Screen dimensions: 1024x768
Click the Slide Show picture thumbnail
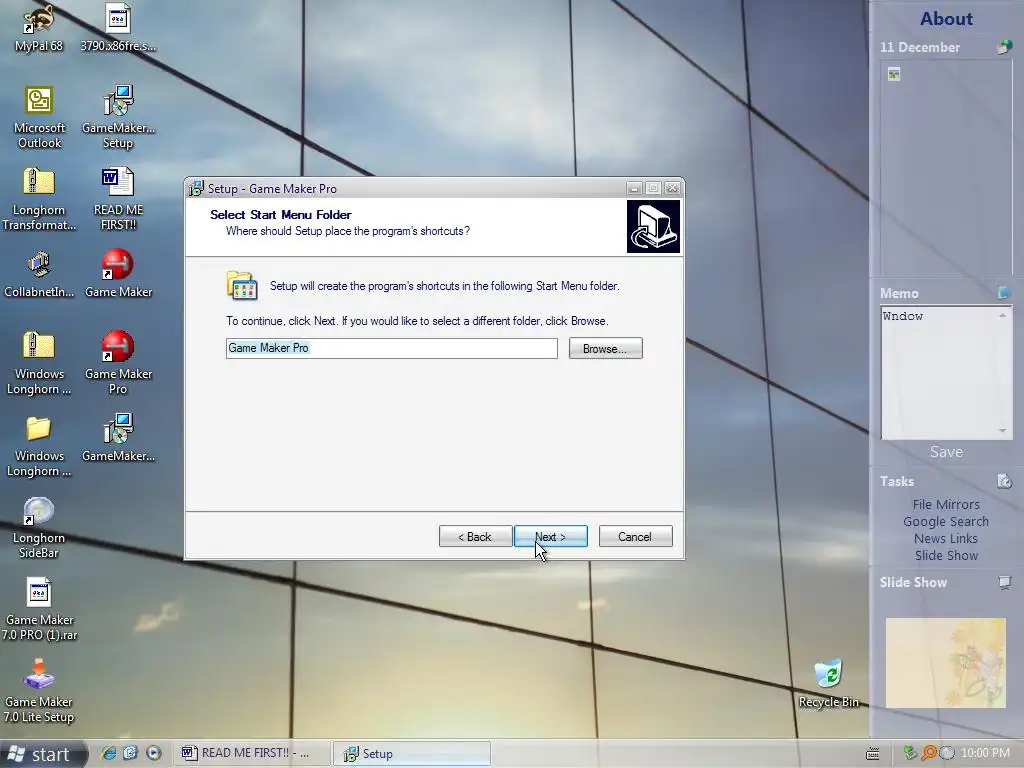coord(946,663)
